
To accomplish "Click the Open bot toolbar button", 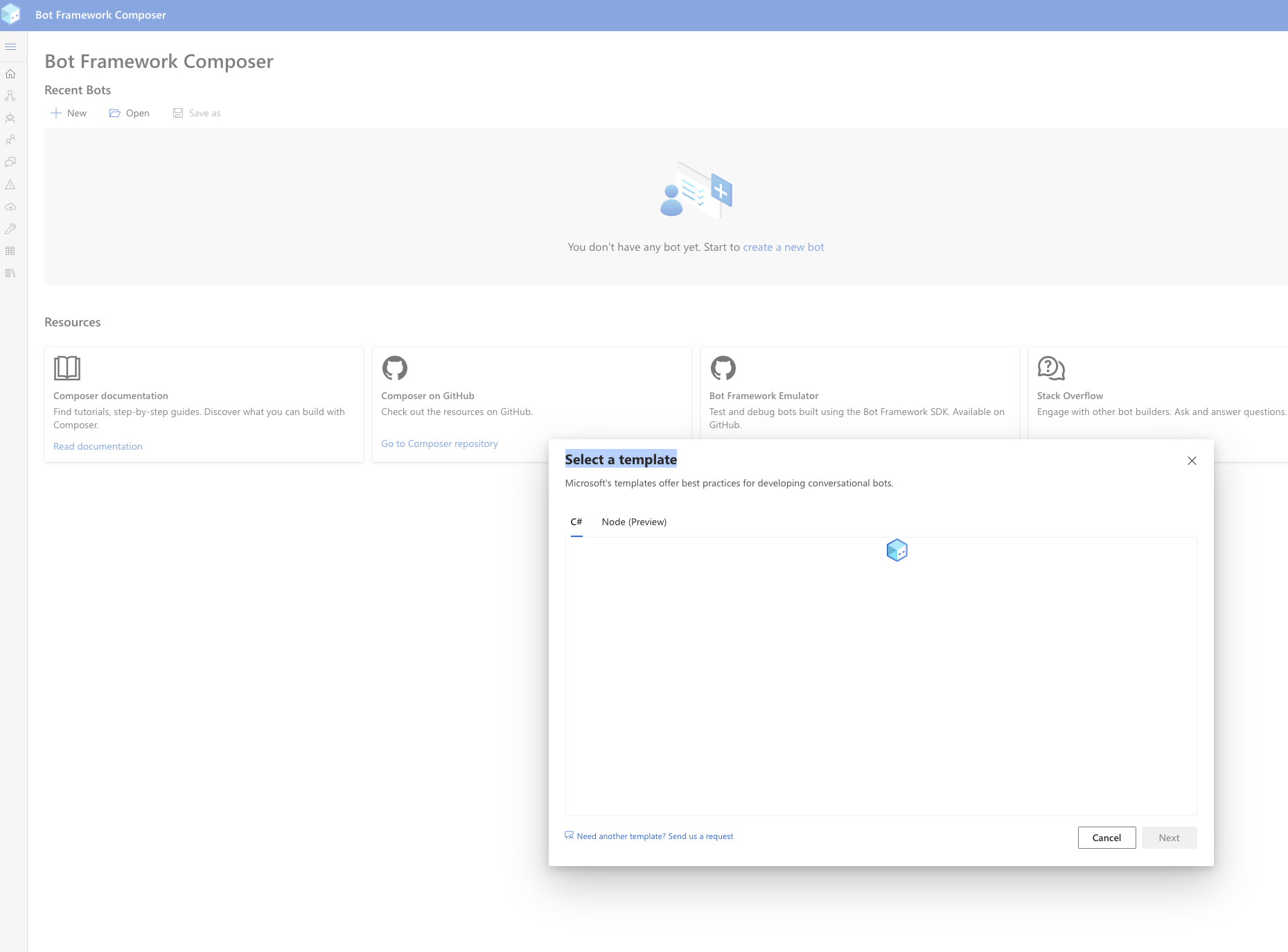I will [x=130, y=113].
